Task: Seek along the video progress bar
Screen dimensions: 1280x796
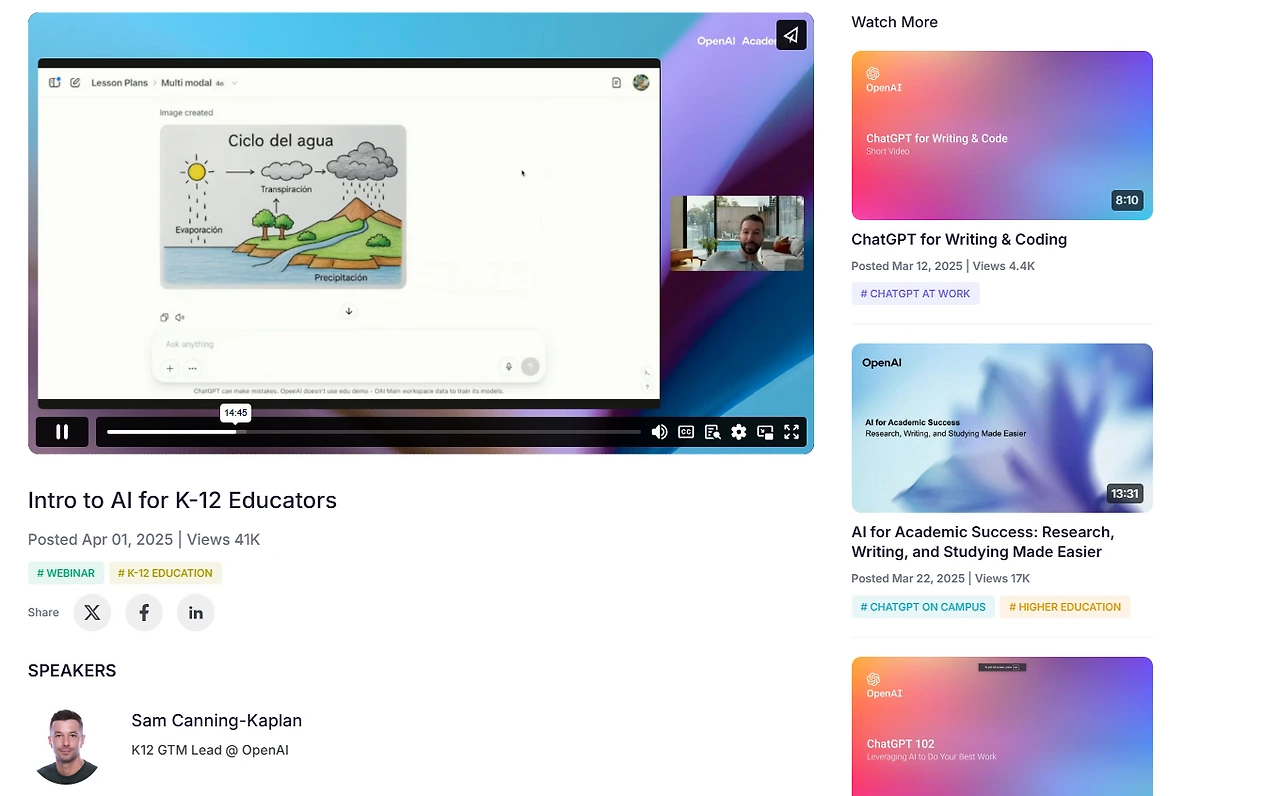Action: (374, 432)
